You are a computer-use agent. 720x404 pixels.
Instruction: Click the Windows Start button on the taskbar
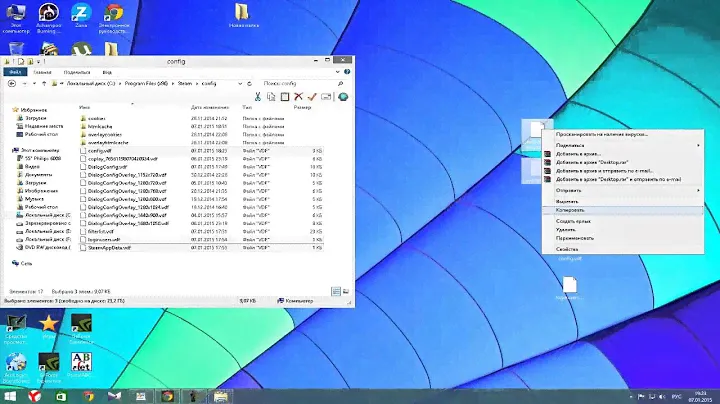click(x=10, y=396)
